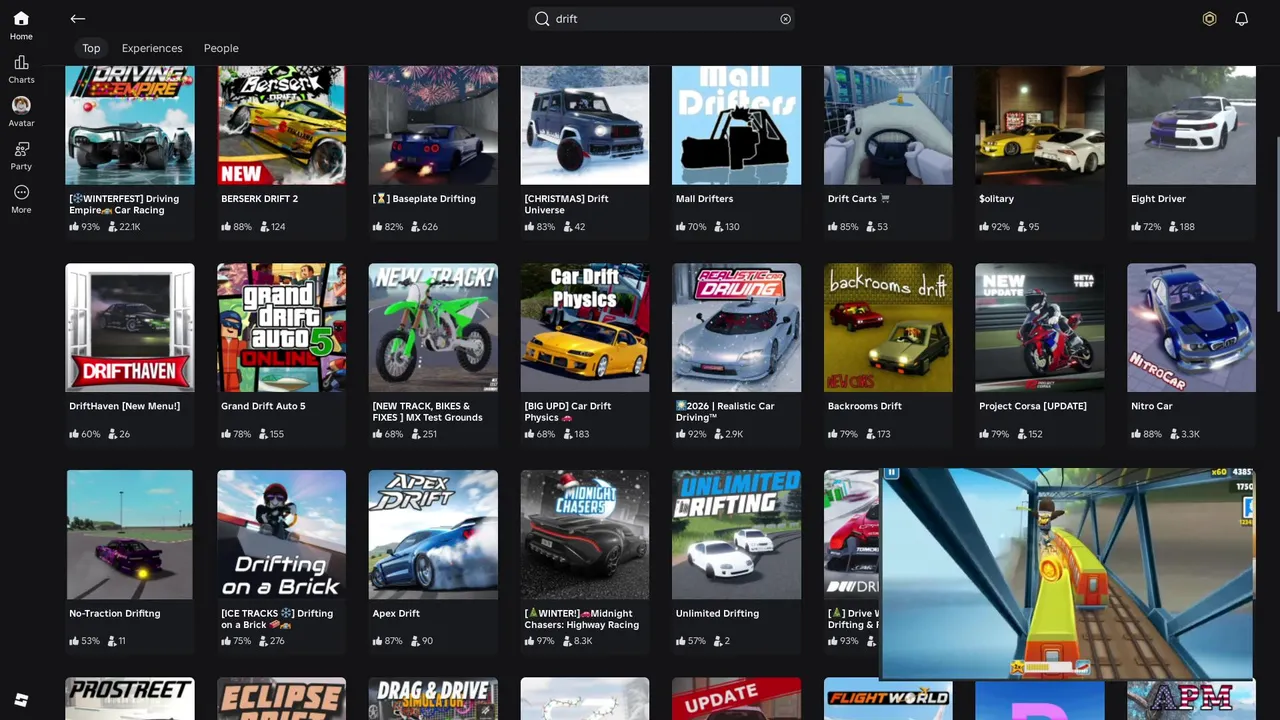
Task: Open Mall Drifters thumbnail
Action: pyautogui.click(x=736, y=125)
